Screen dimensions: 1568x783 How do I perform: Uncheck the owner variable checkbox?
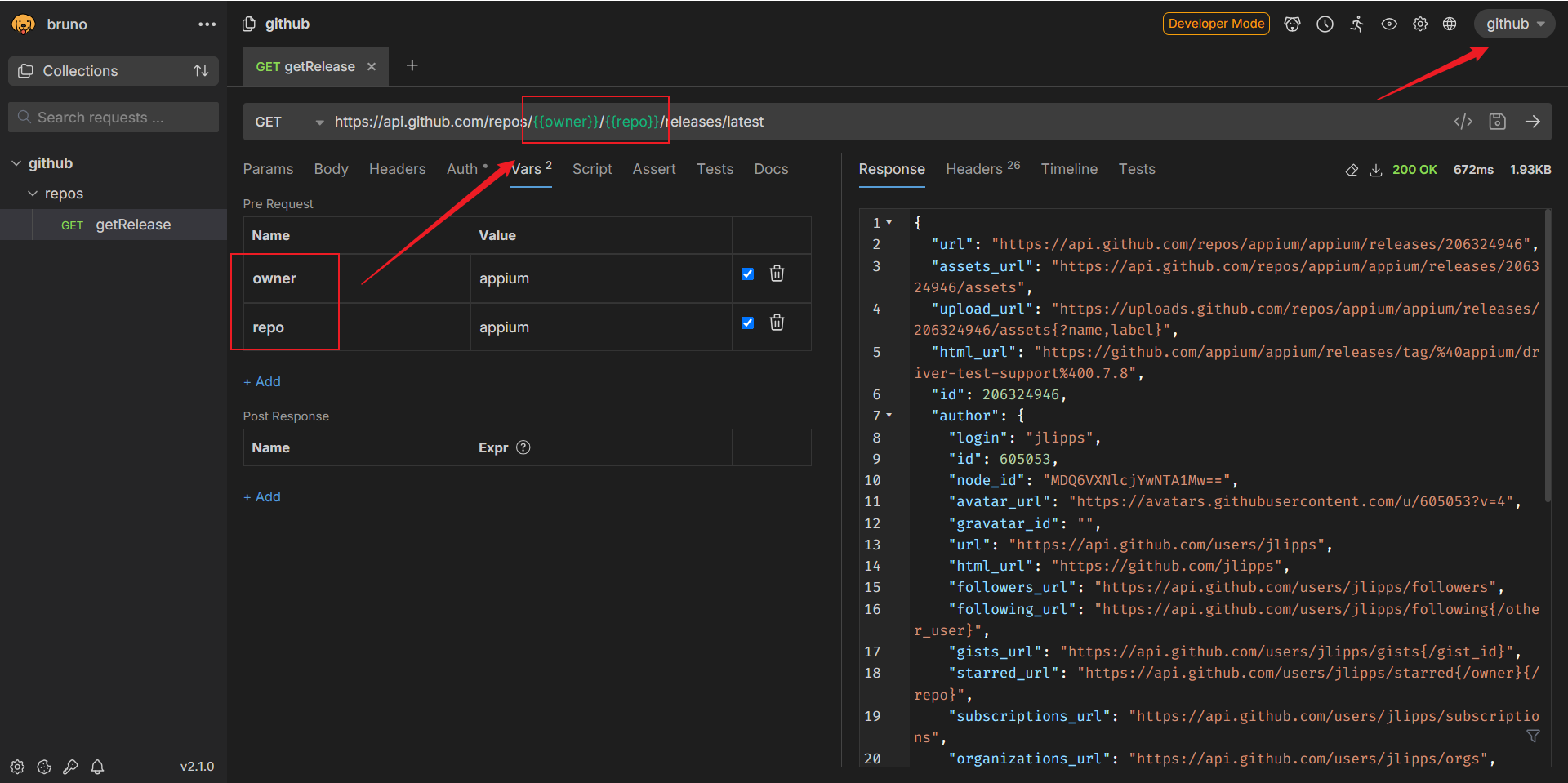[747, 274]
